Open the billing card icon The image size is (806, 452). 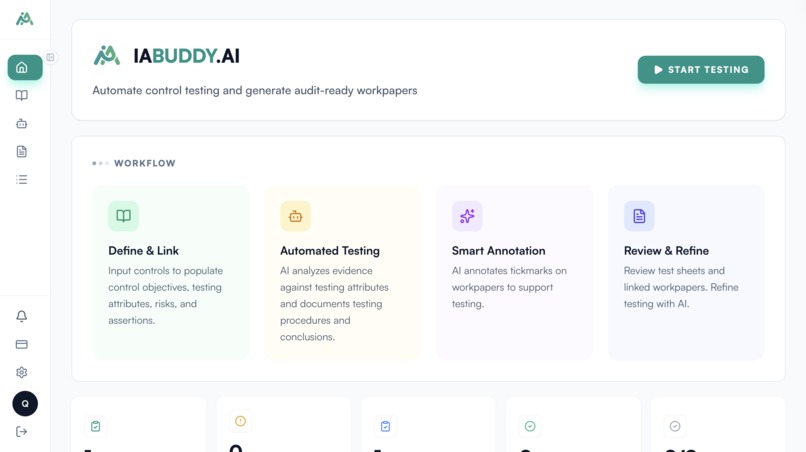22,344
